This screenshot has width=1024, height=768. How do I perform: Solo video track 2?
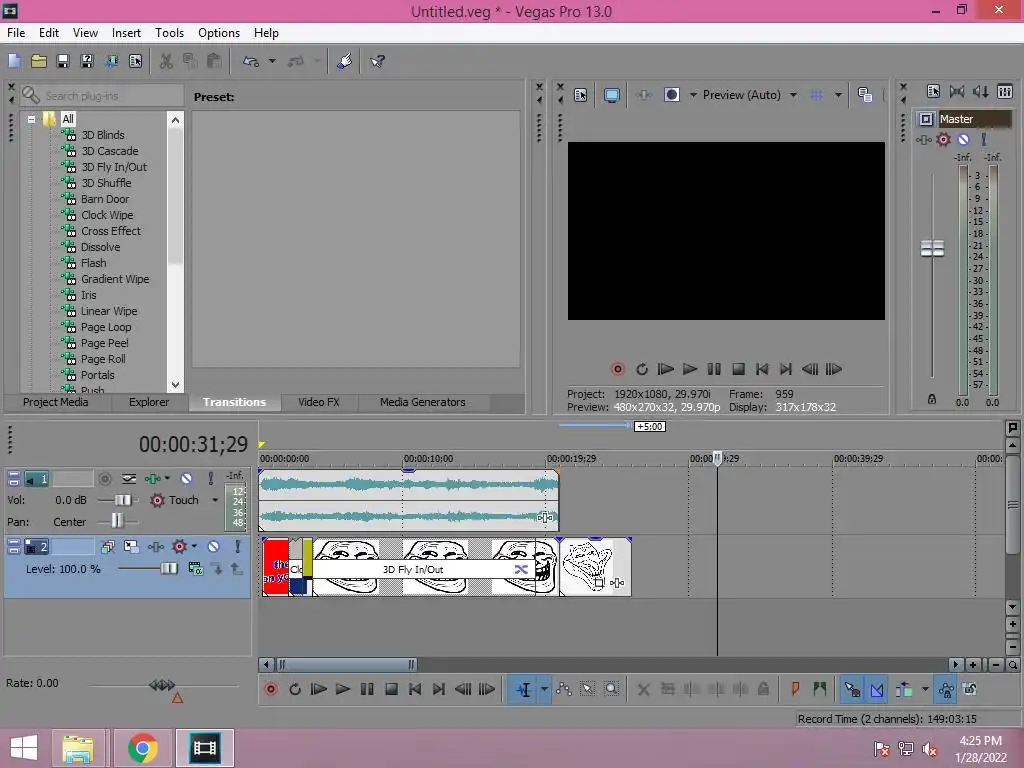point(238,547)
